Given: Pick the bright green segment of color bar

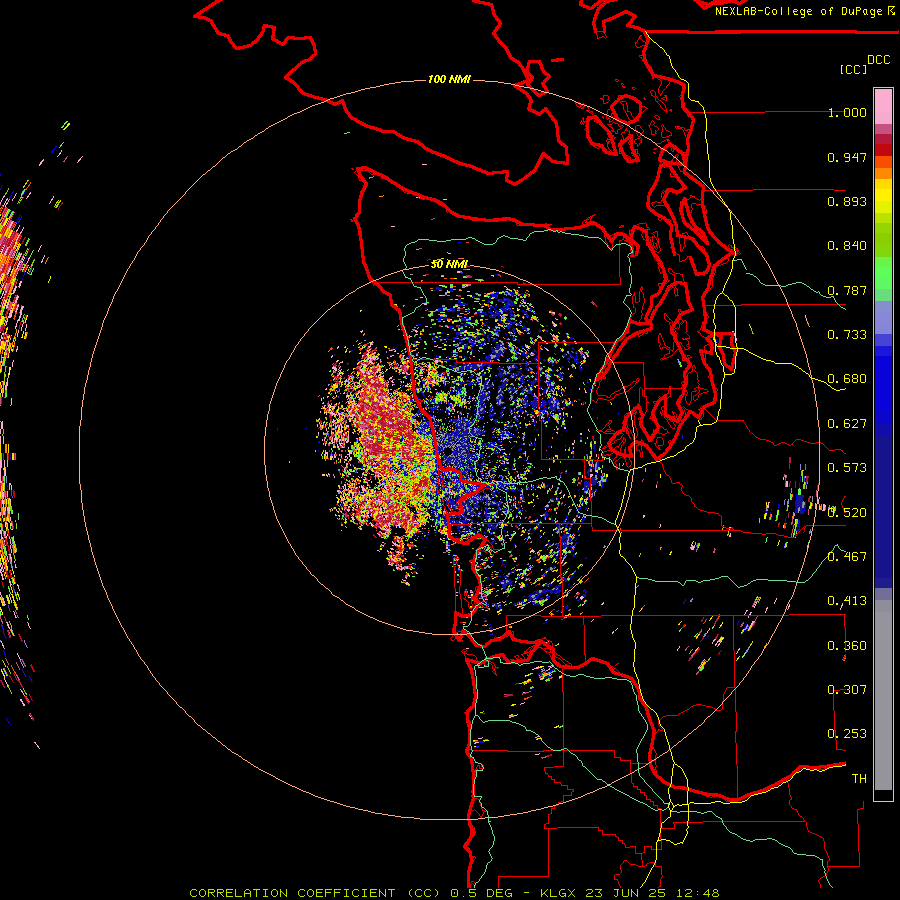Looking at the screenshot, I should pyautogui.click(x=883, y=273).
